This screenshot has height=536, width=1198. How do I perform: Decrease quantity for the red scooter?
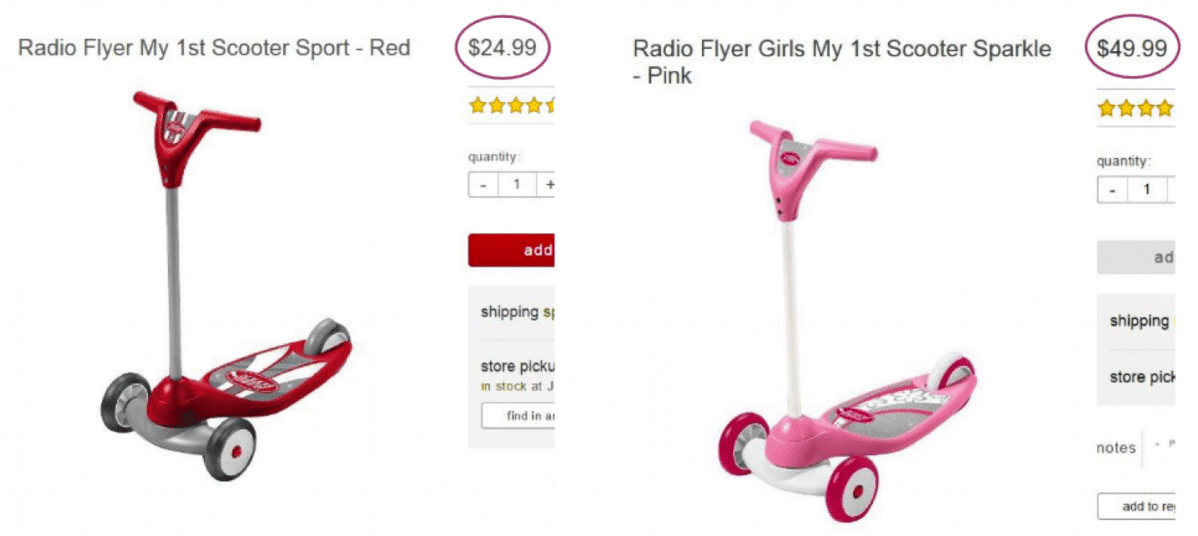tap(483, 185)
